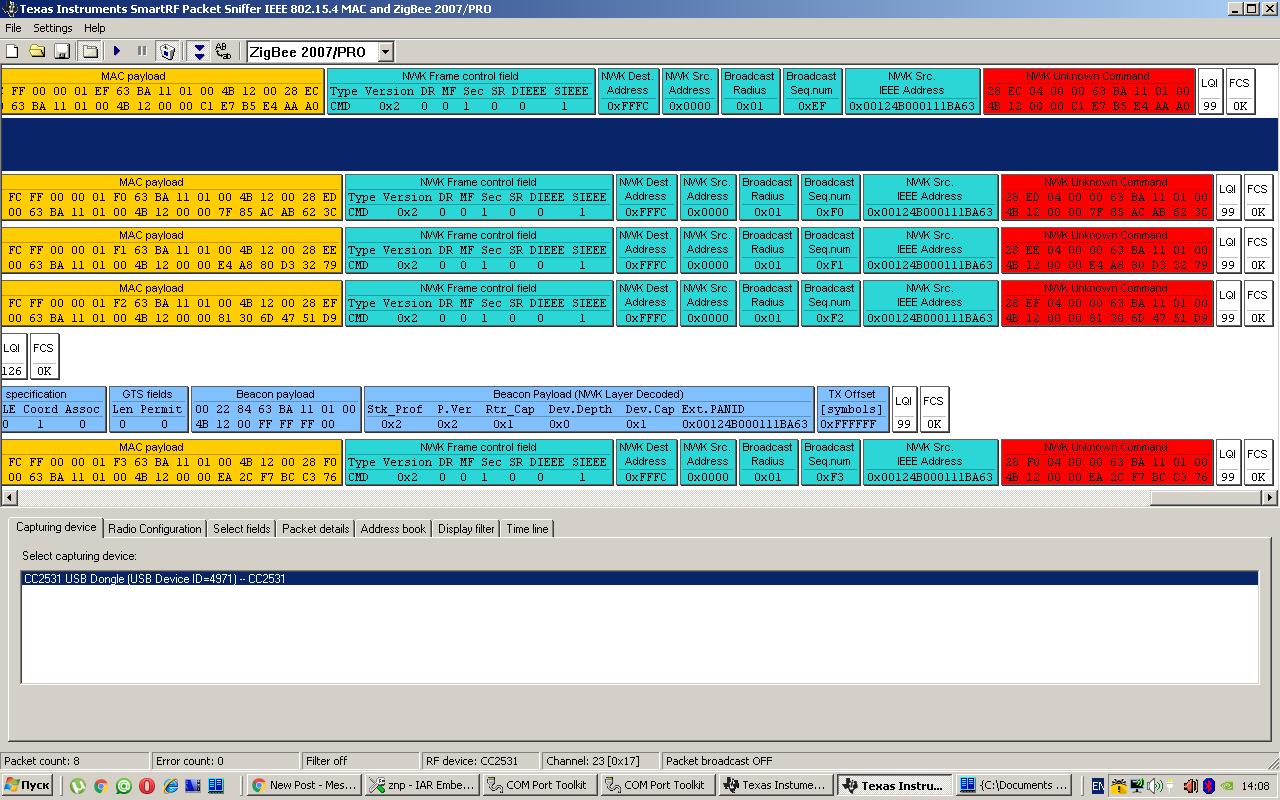Click the security alert shield tray icon
This screenshot has height=800, width=1280.
1119,786
